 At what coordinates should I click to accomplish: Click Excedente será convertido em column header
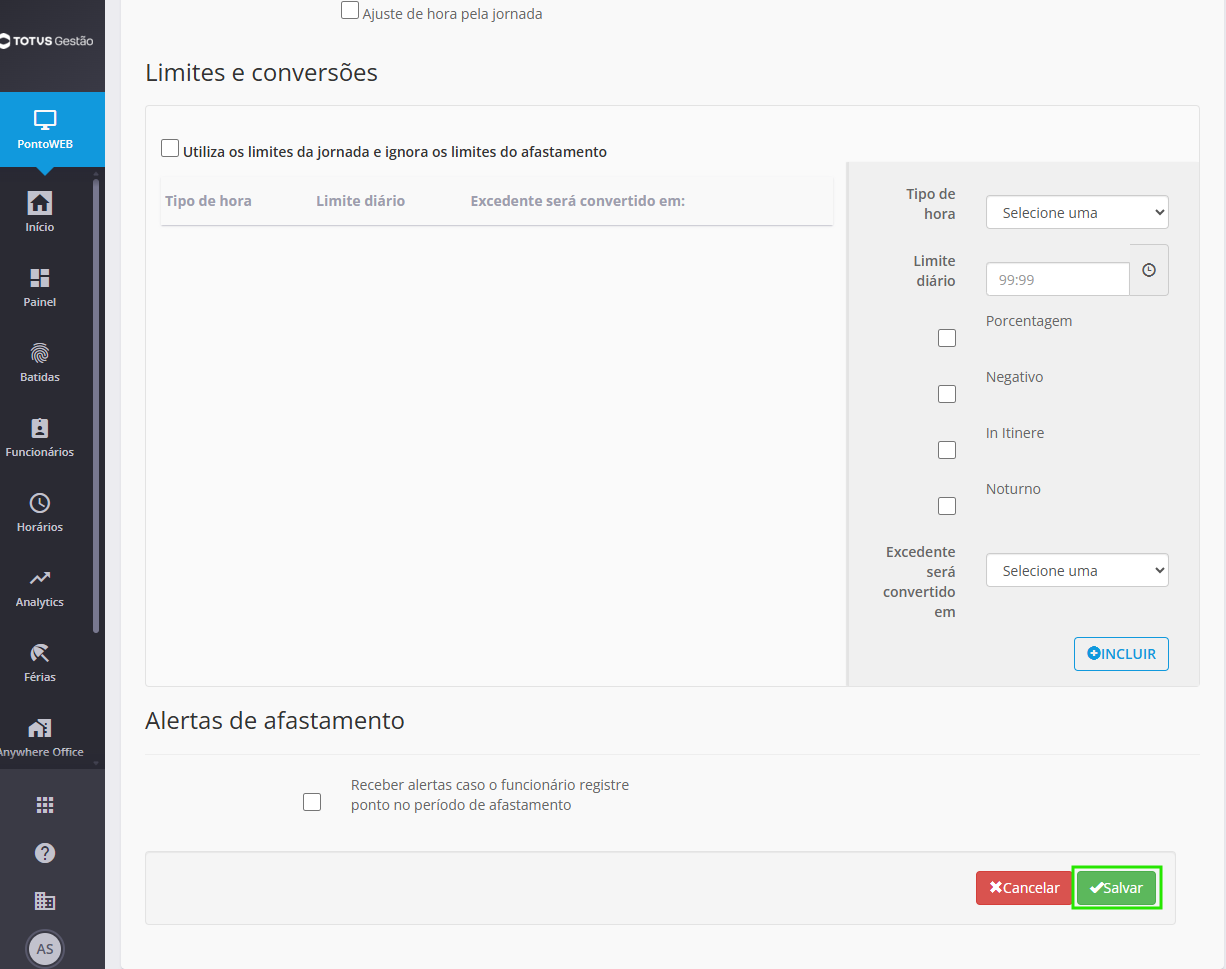coord(577,201)
